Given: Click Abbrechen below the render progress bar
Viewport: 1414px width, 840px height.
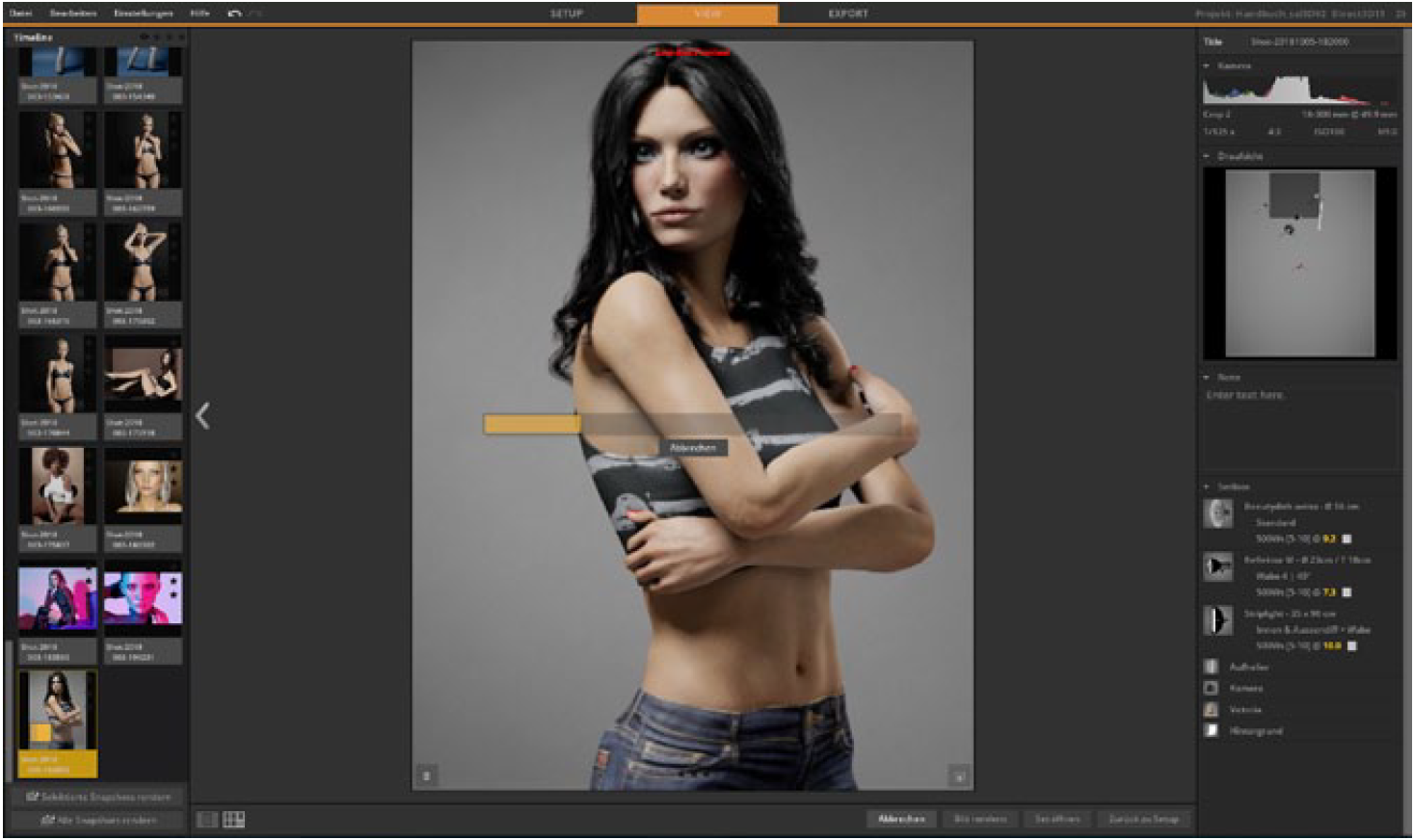Looking at the screenshot, I should (x=693, y=449).
